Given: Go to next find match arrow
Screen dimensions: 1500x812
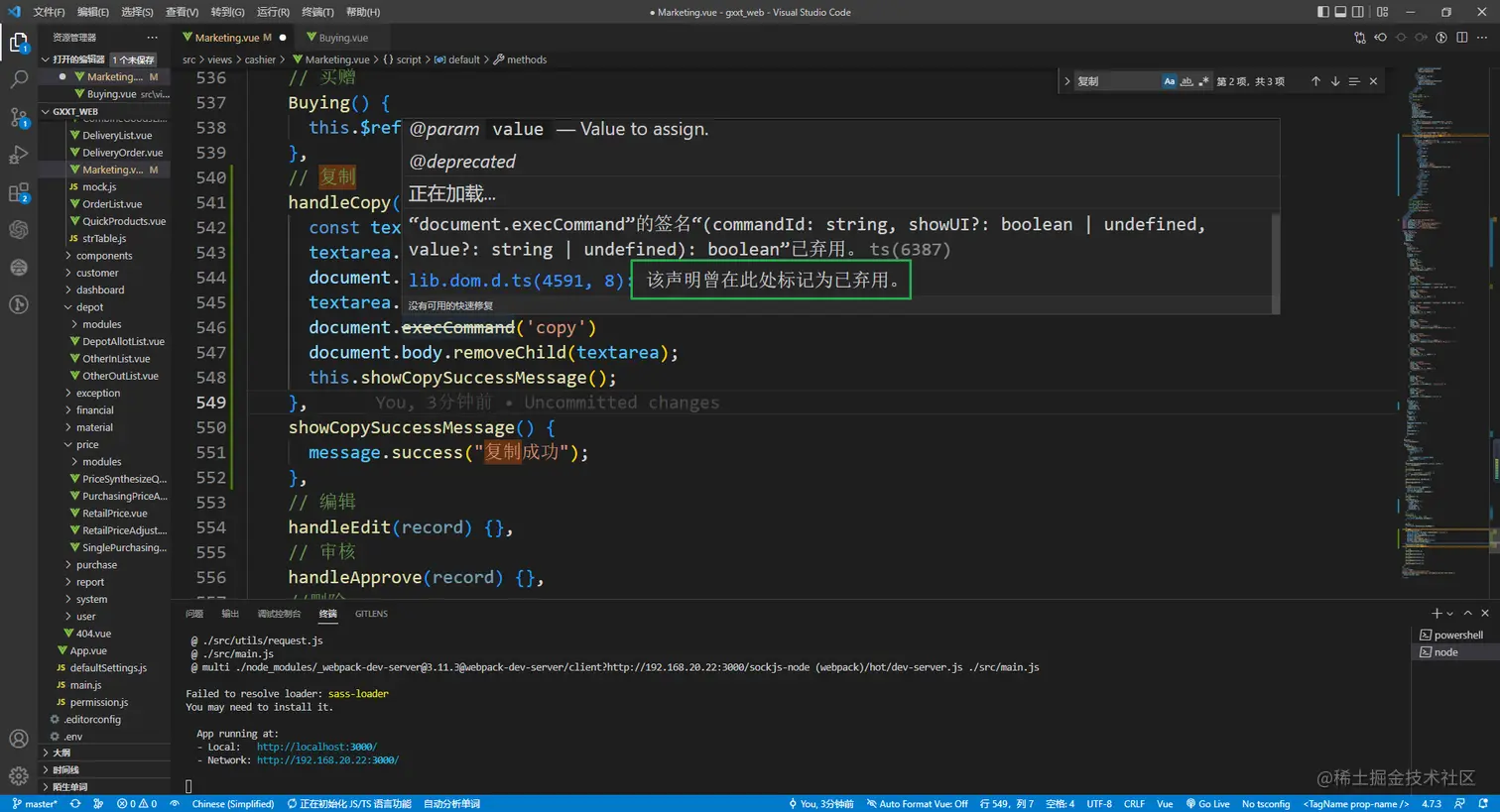Looking at the screenshot, I should [x=1334, y=81].
